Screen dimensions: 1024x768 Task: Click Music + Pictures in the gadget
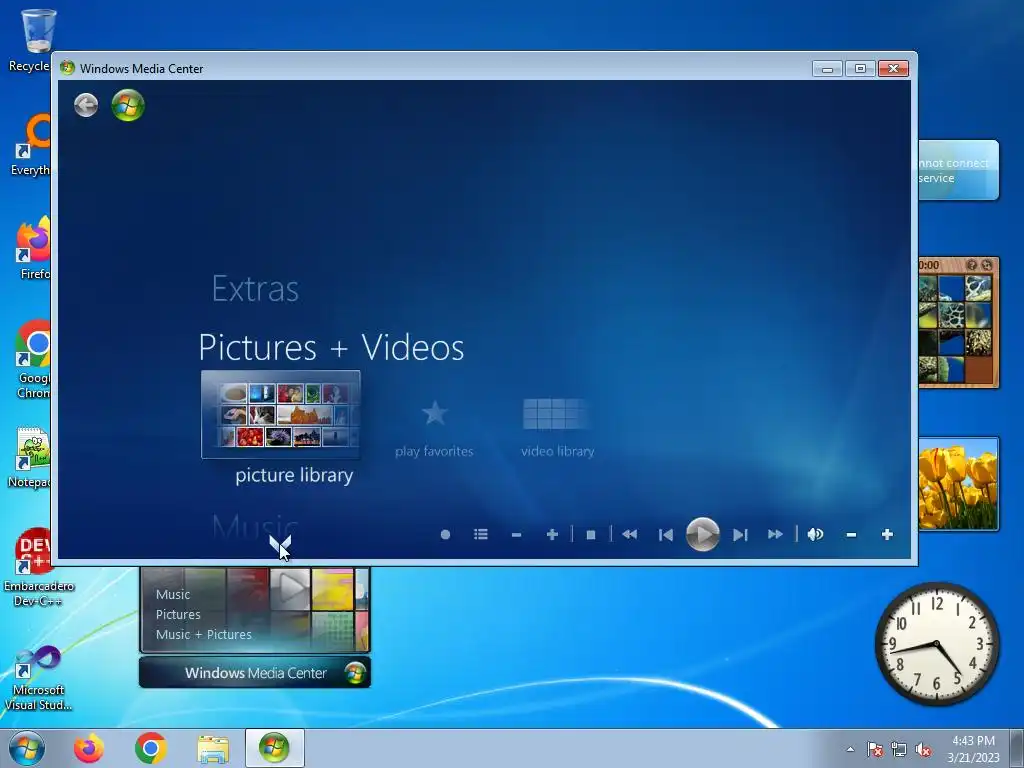coord(204,634)
